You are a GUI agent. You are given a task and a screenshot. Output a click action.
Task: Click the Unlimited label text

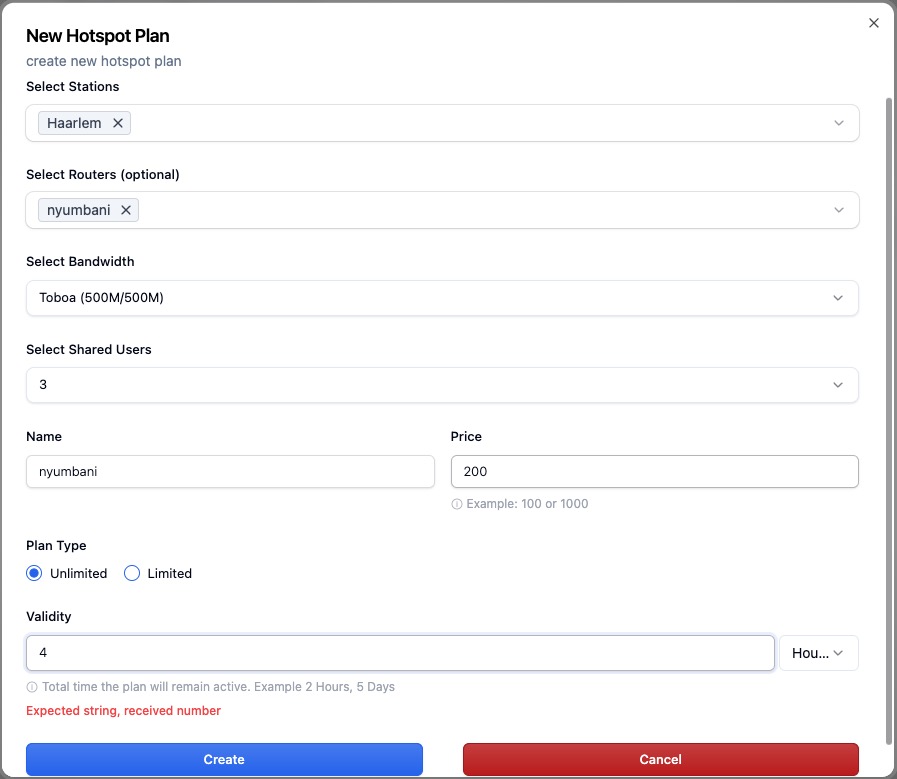(78, 573)
